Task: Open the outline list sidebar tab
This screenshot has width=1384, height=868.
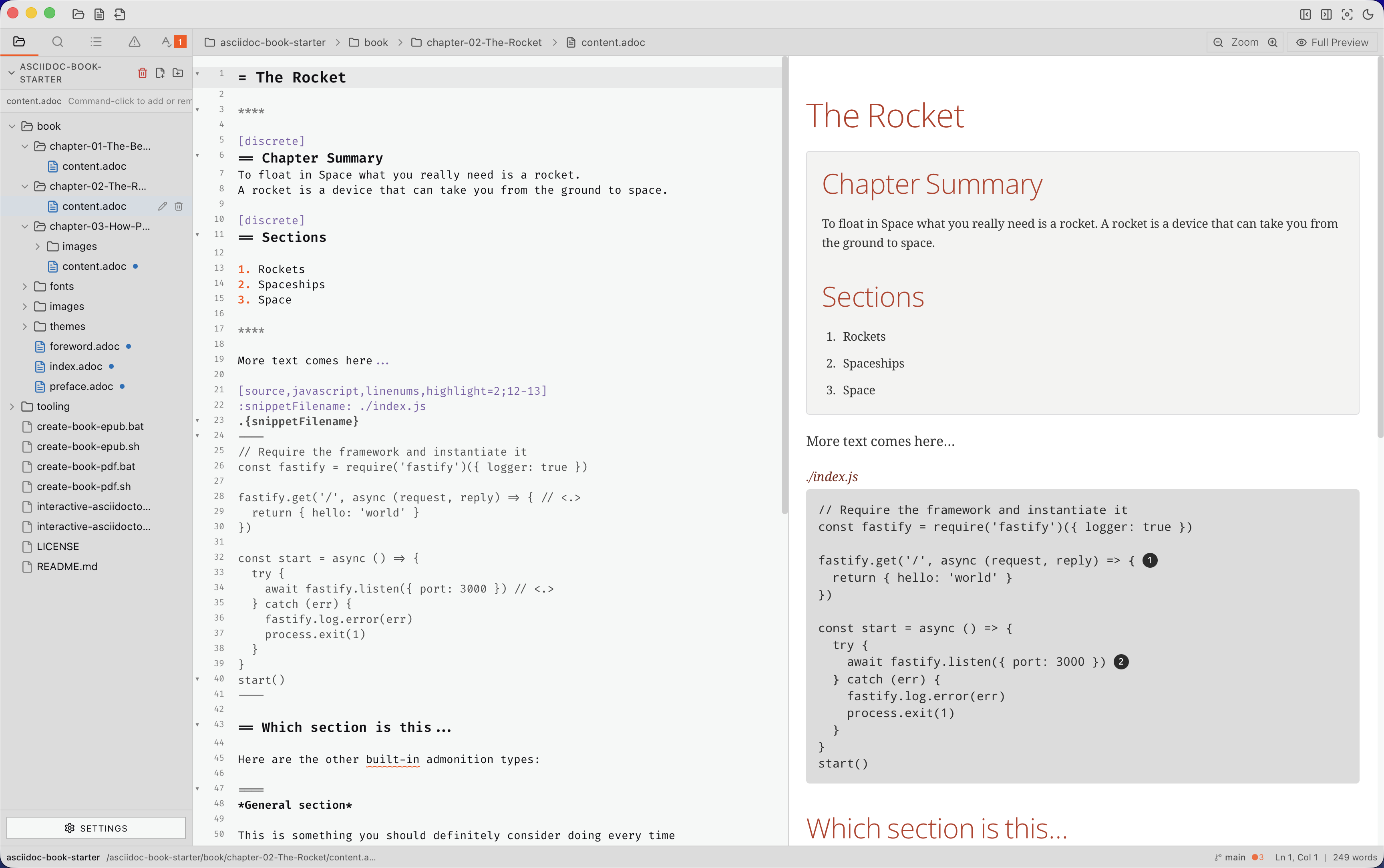Action: [x=96, y=41]
